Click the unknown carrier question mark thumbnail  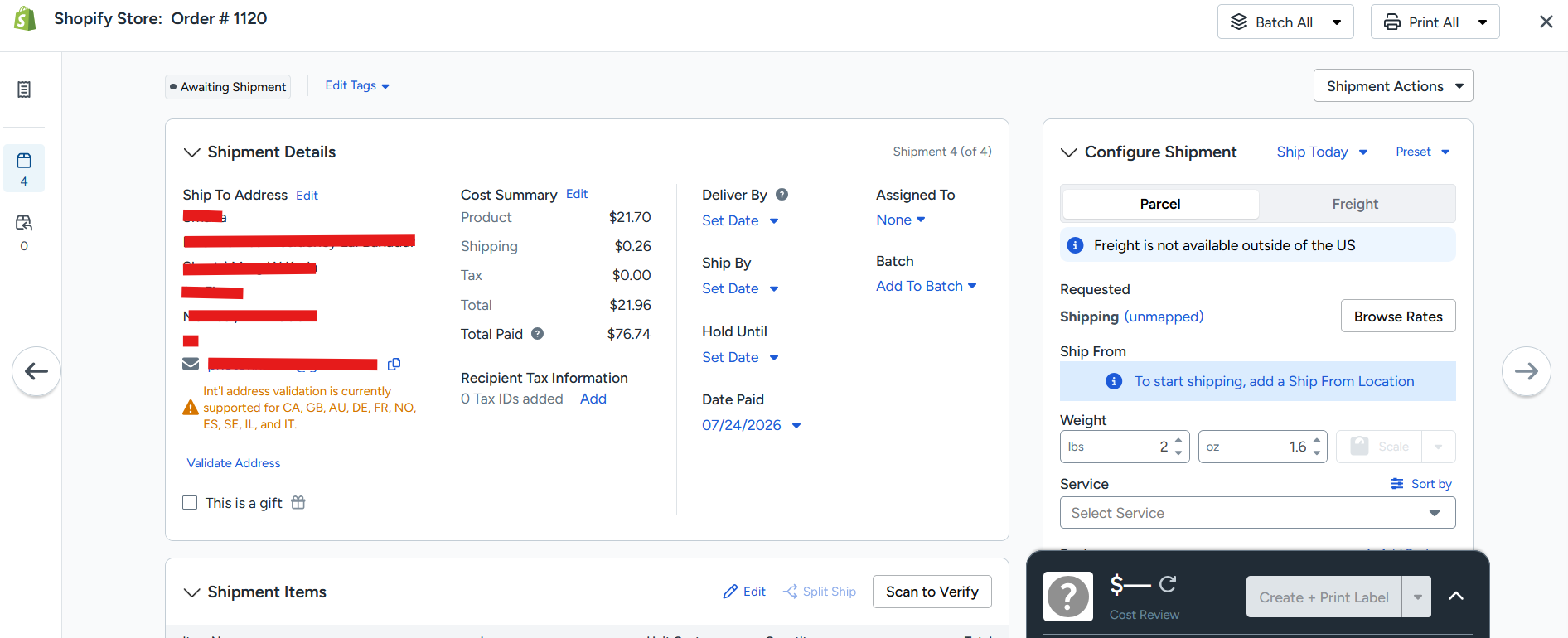(x=1068, y=597)
